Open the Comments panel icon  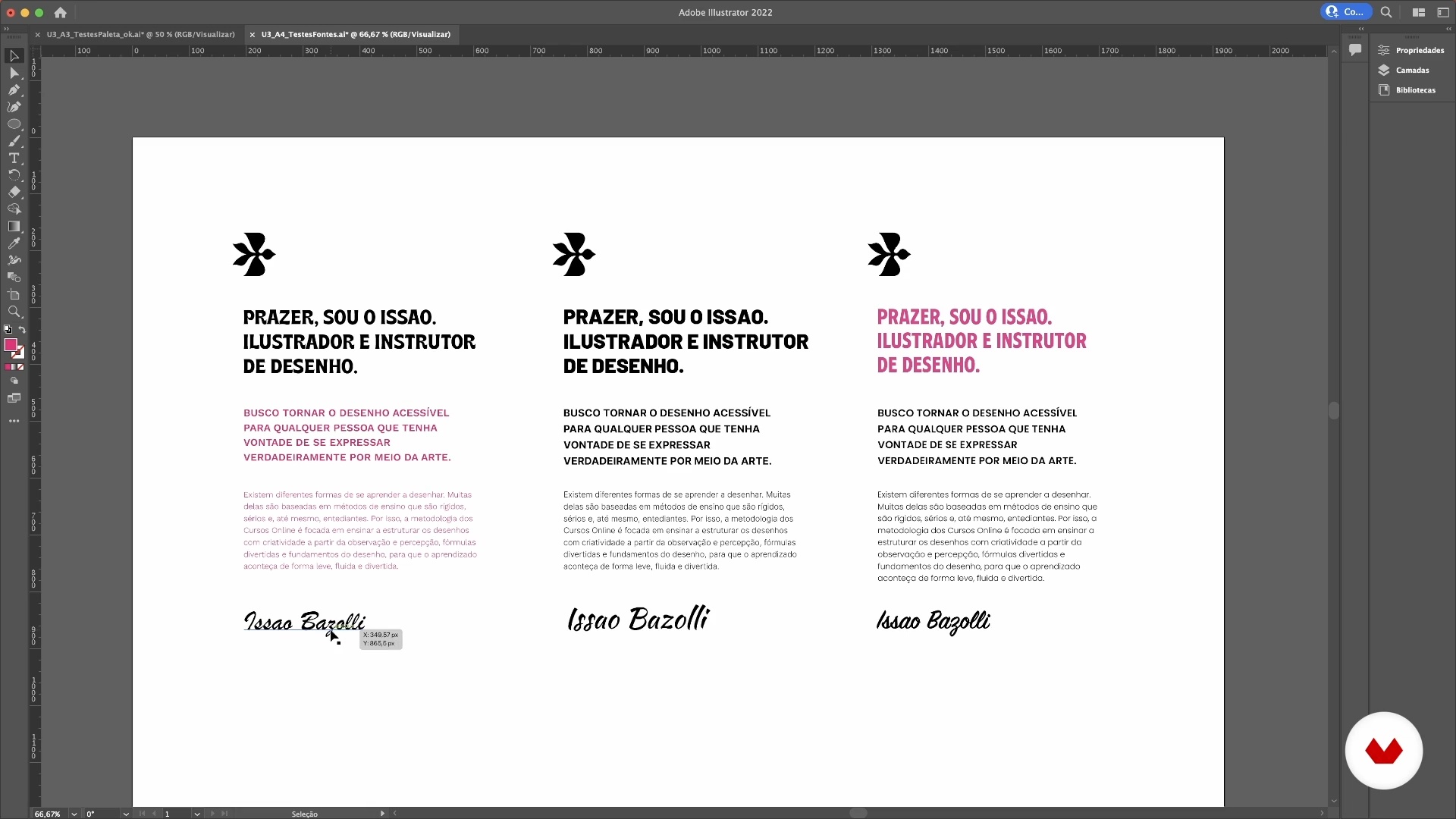1355,50
